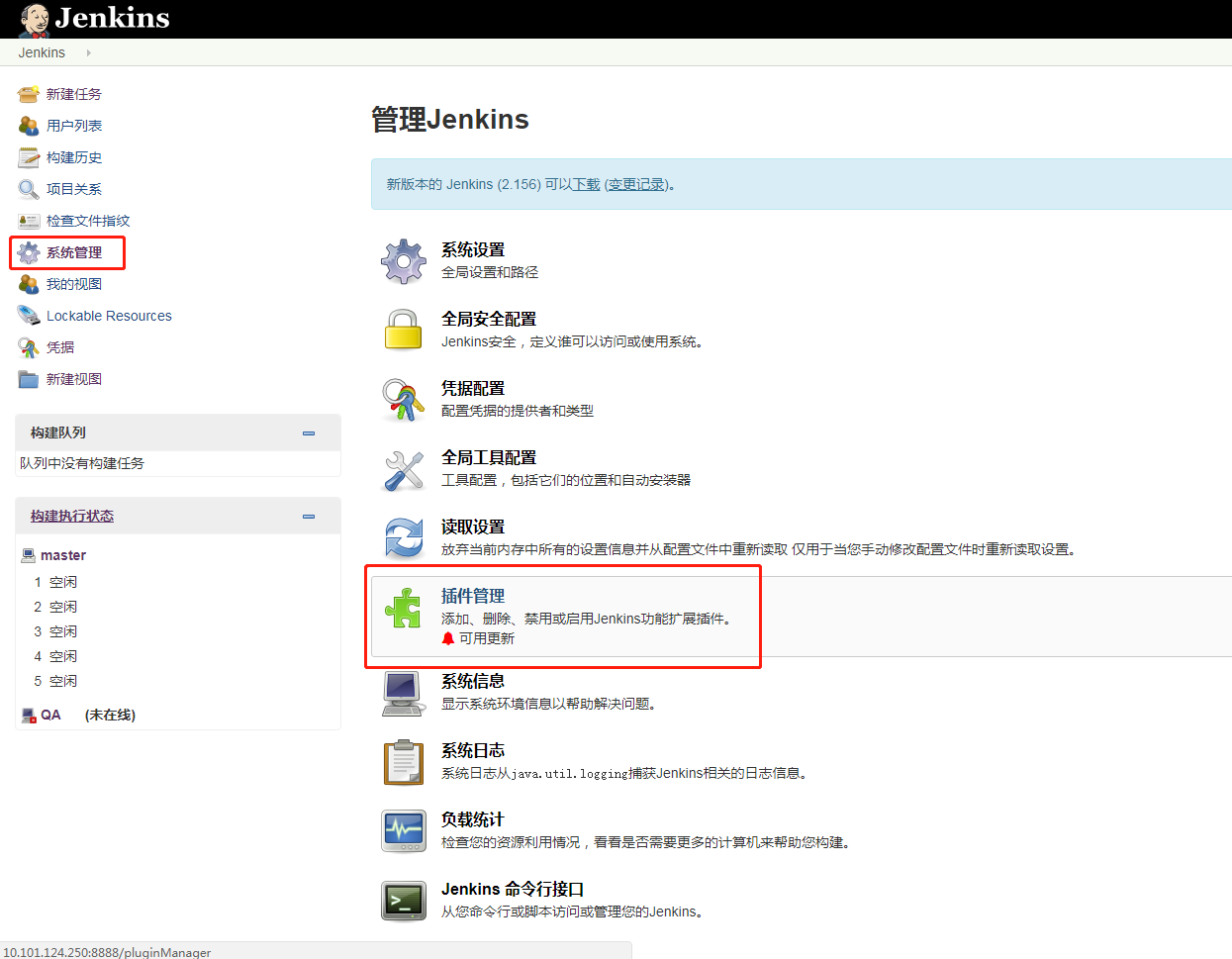The image size is (1232, 959).
Task: Click the Jenkins breadcrumb link
Action: (42, 52)
